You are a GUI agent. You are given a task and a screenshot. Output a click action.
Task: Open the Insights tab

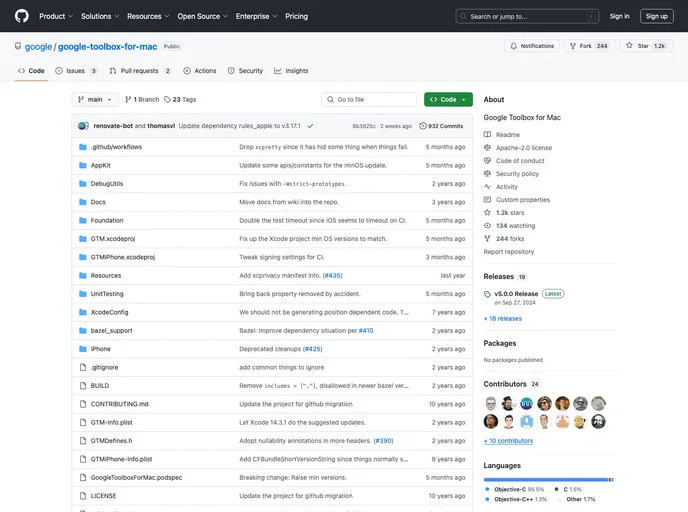point(291,71)
